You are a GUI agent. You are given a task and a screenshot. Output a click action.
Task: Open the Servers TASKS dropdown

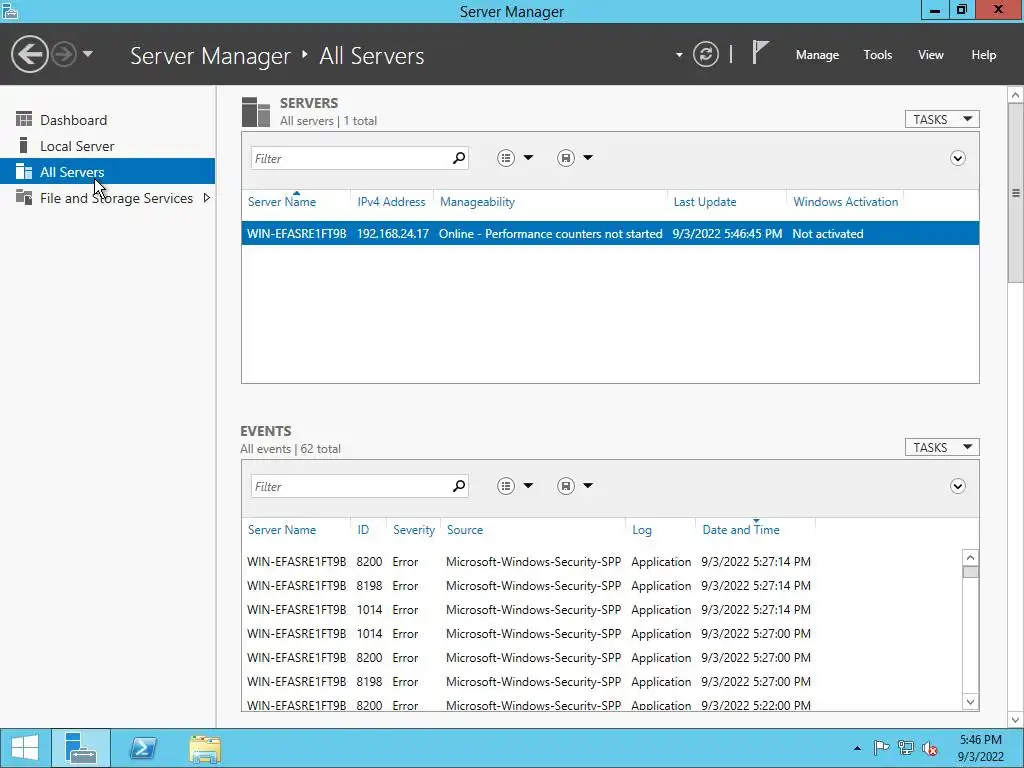[942, 120]
